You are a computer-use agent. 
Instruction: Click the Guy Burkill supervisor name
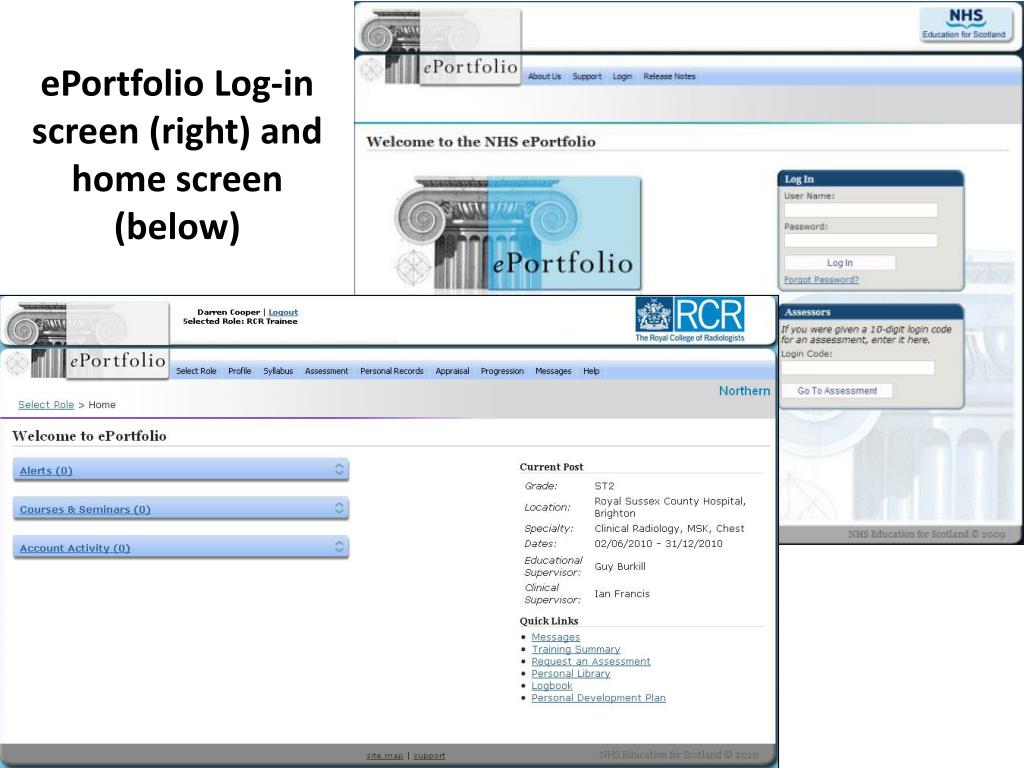click(620, 566)
